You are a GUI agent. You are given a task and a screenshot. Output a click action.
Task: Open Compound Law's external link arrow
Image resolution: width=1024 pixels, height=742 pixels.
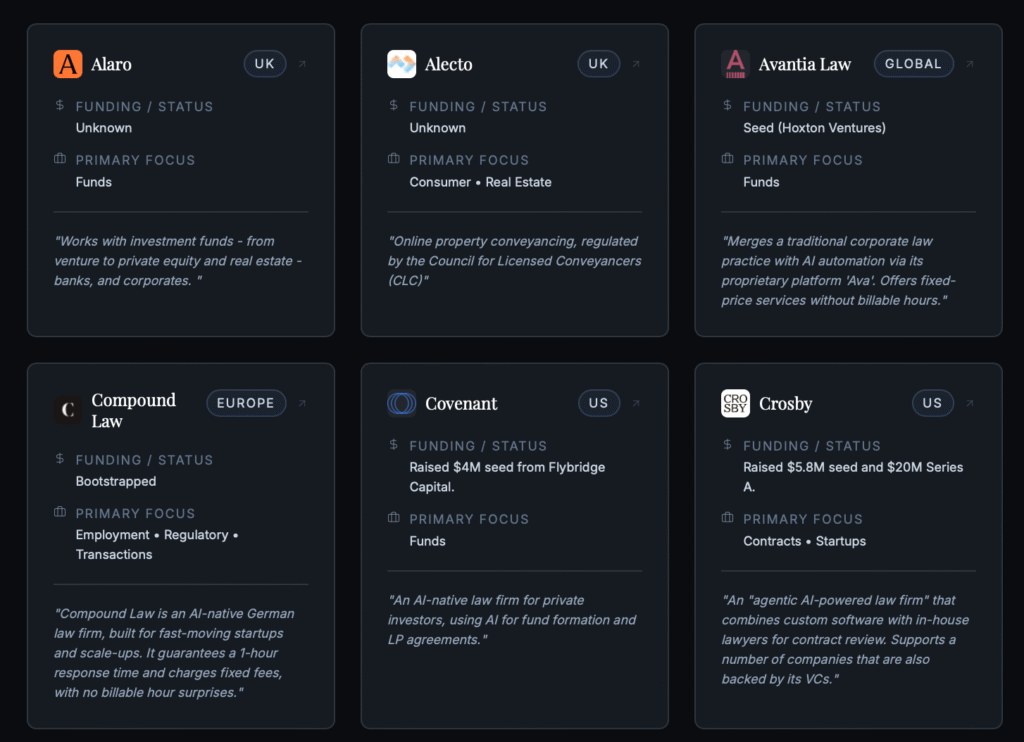pyautogui.click(x=302, y=403)
